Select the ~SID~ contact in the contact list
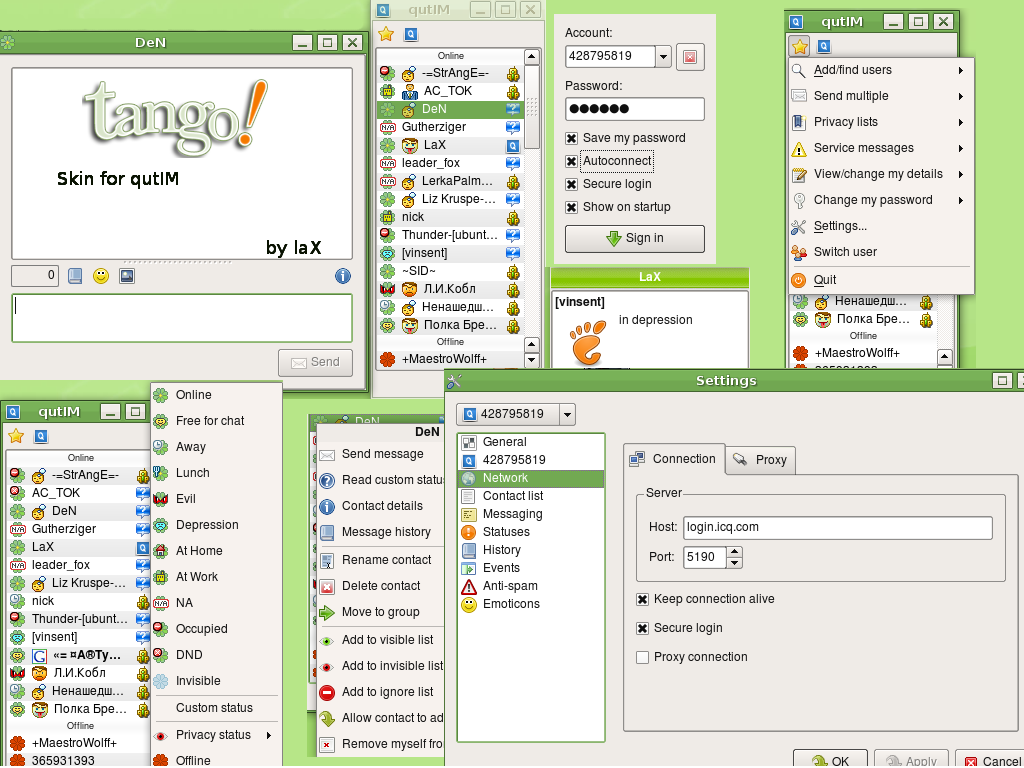This screenshot has height=768, width=1024. pos(451,271)
